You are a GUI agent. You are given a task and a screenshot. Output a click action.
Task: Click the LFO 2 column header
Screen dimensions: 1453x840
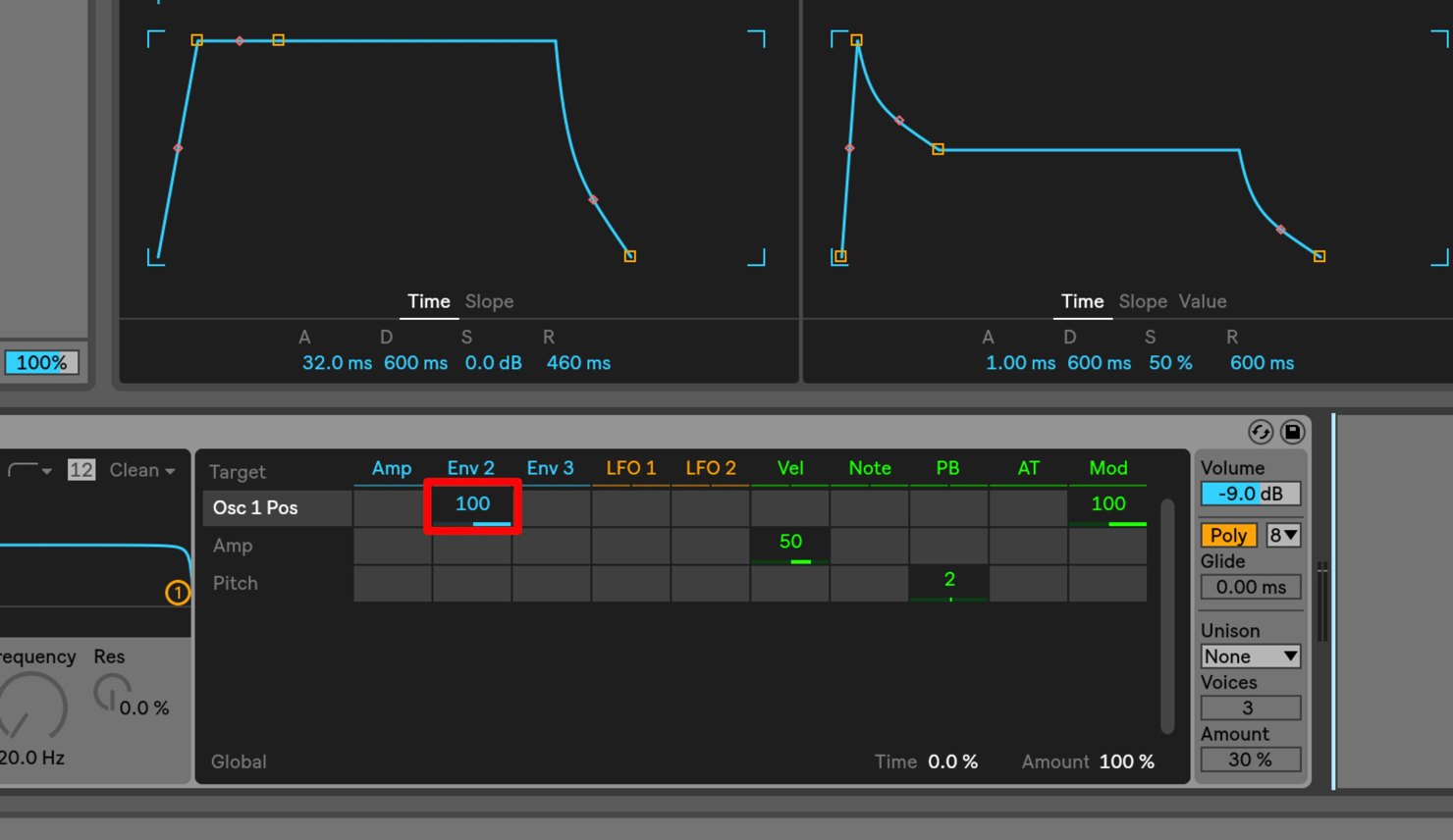(711, 468)
